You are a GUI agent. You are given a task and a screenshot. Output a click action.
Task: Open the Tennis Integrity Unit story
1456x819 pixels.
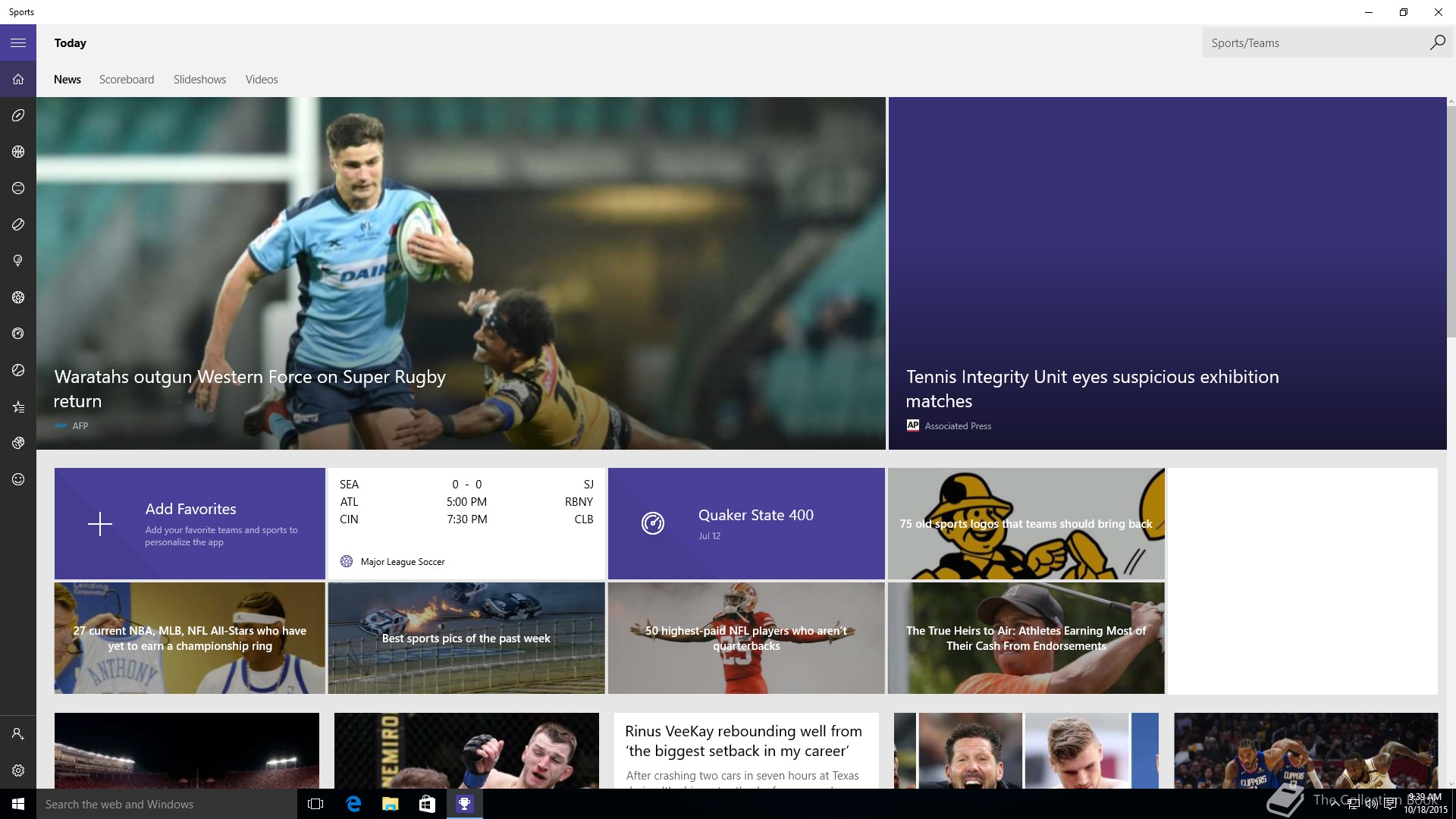click(x=1168, y=273)
